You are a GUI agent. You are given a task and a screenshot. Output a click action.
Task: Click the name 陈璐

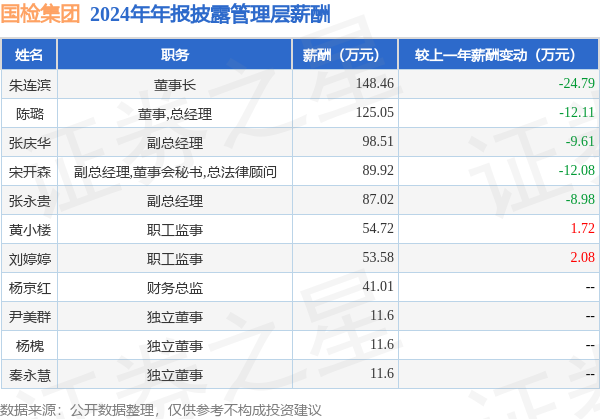click(29, 114)
